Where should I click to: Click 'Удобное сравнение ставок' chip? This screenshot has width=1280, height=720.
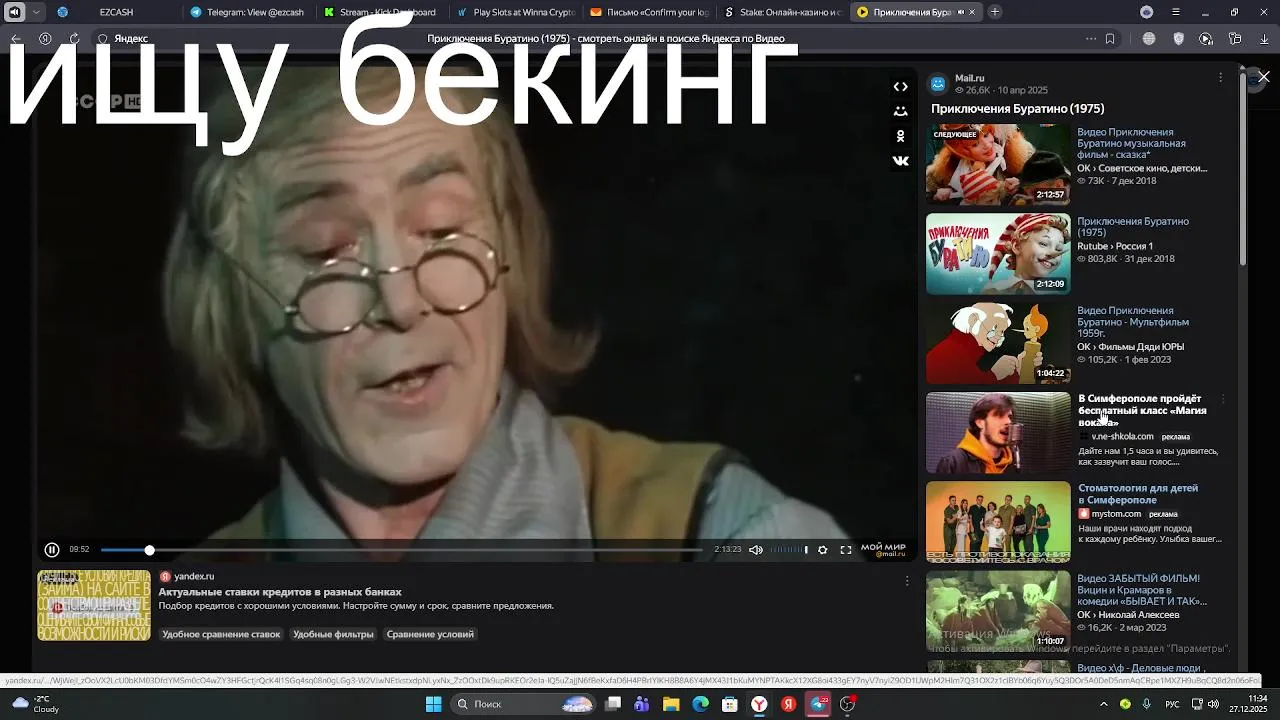pyautogui.click(x=221, y=634)
